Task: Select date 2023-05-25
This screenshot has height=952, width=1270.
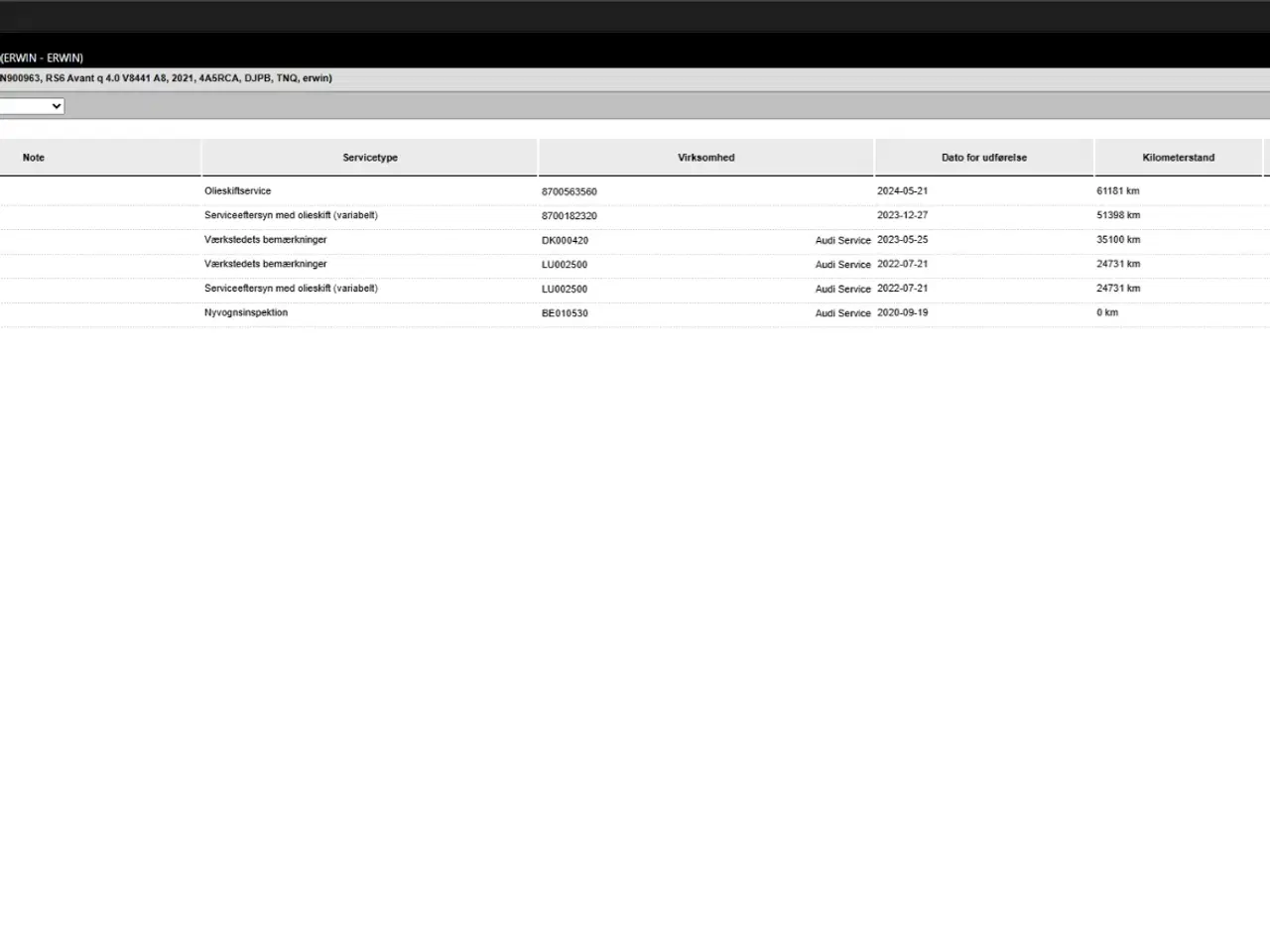Action: 903,240
